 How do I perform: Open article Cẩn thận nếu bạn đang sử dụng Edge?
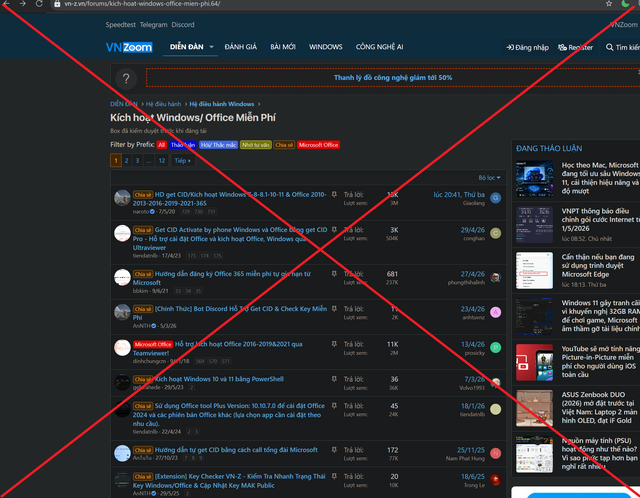click(x=598, y=266)
